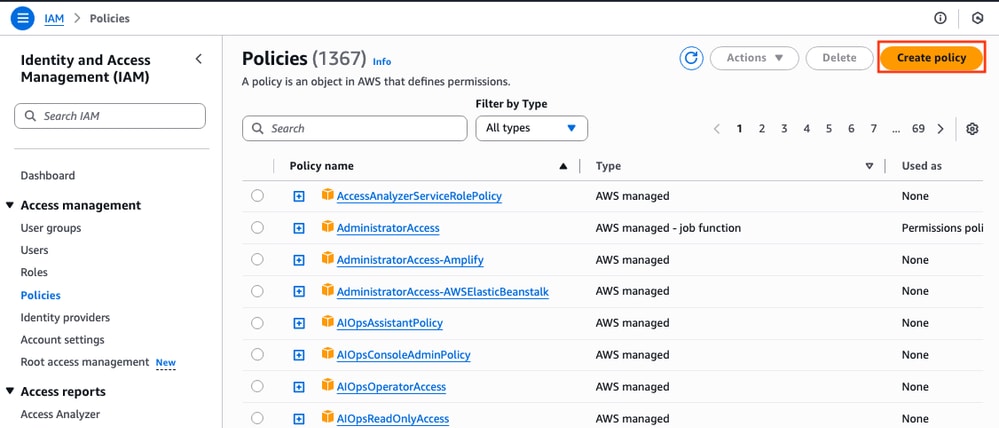The image size is (999, 428).
Task: Select Policies in the sidebar
Action: [41, 296]
